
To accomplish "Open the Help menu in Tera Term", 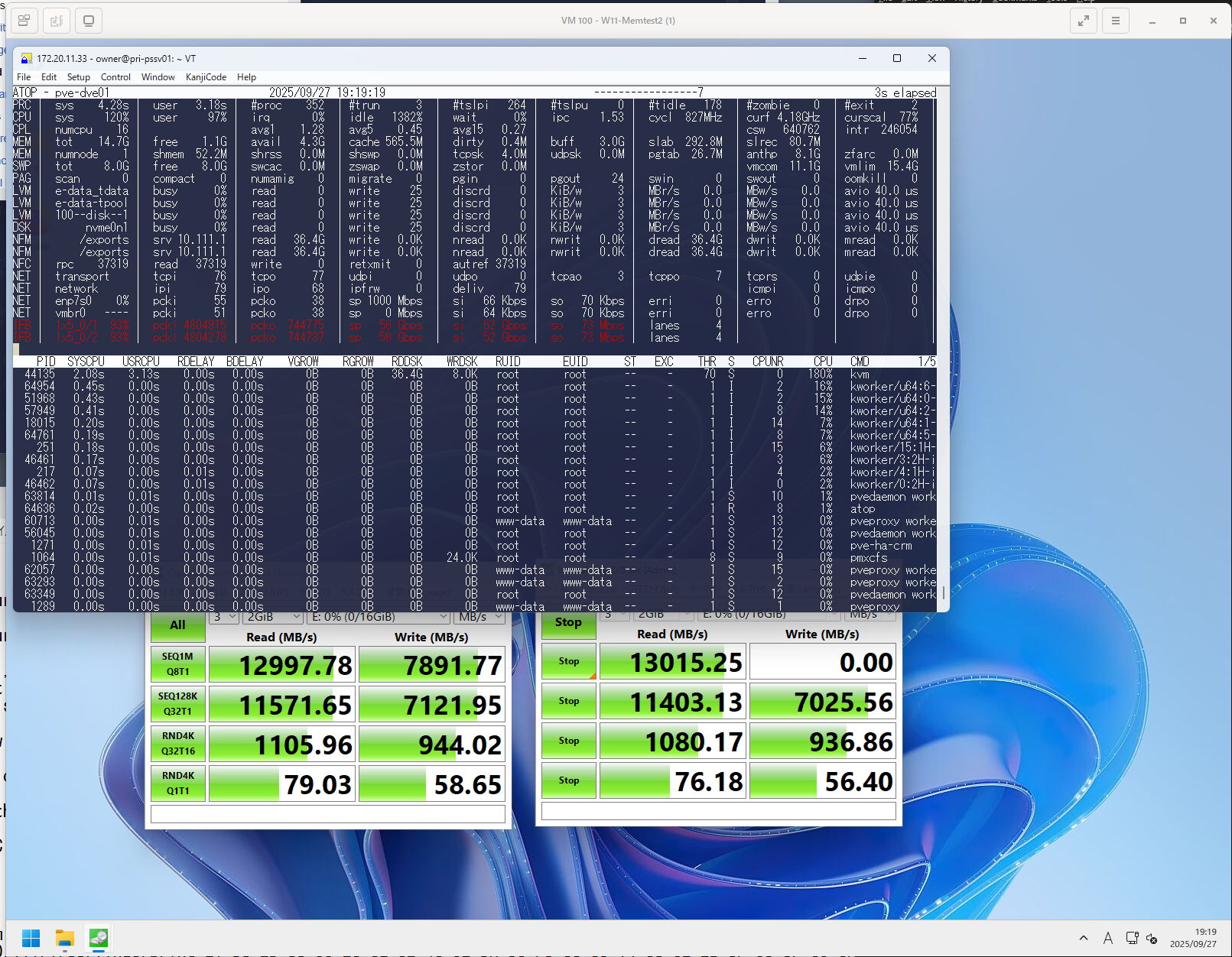I will pyautogui.click(x=246, y=77).
